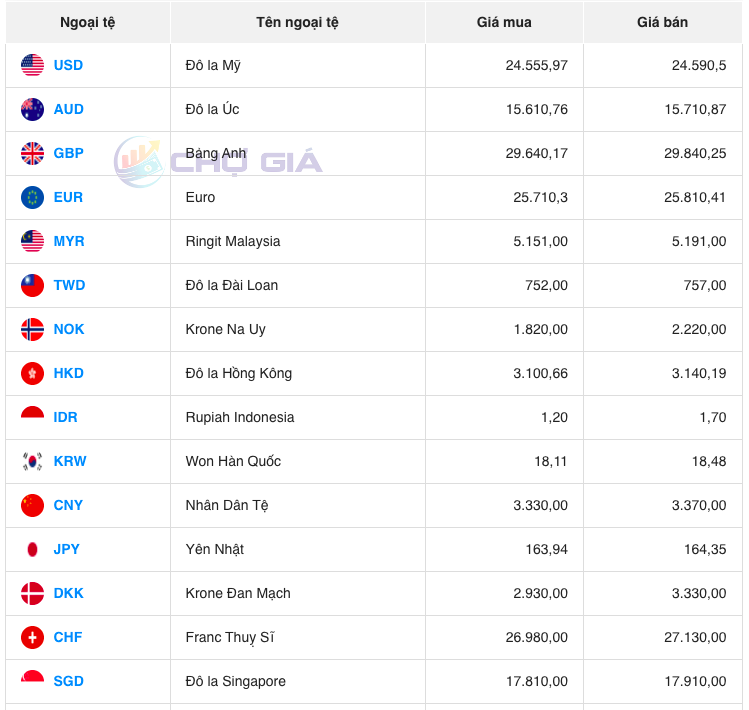Click the Euro buy price 25.710,3
This screenshot has height=710, width=749.
pos(540,197)
